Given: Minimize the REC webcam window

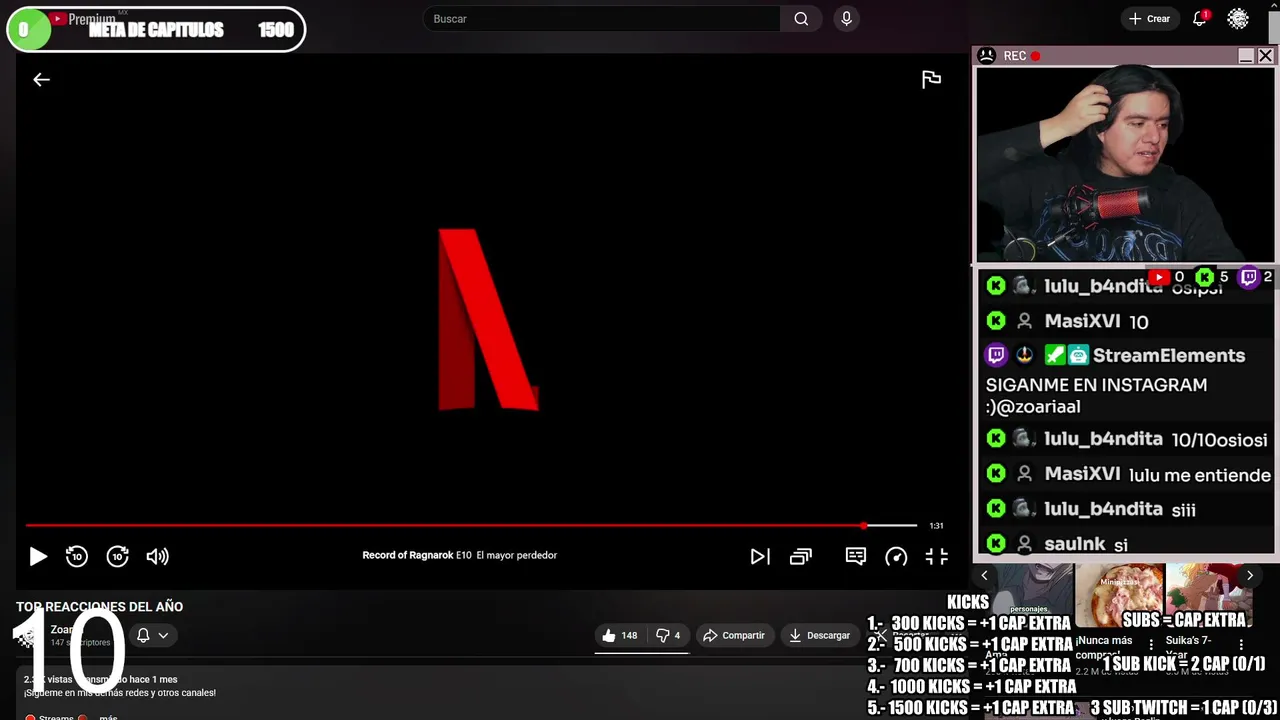Looking at the screenshot, I should 1246,56.
